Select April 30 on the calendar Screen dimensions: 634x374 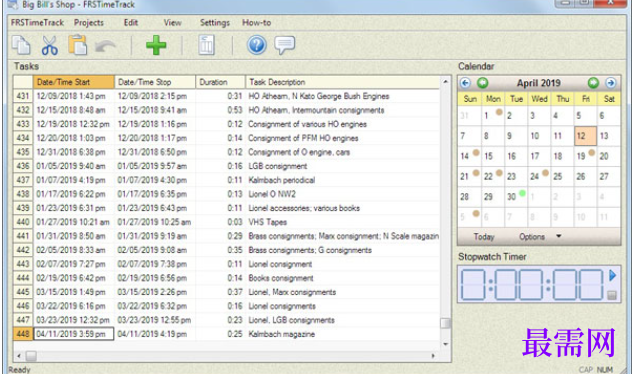tap(516, 197)
